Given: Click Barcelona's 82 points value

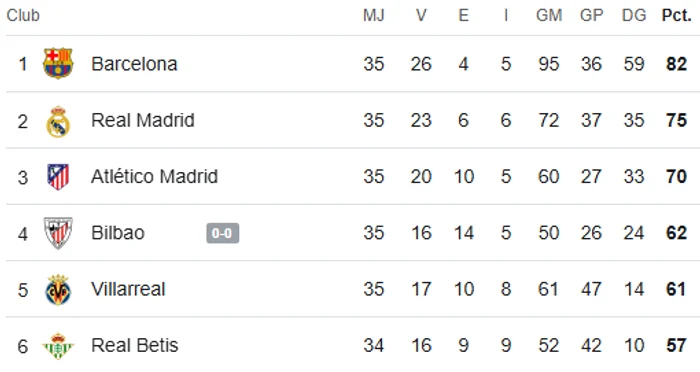Looking at the screenshot, I should 676,64.
